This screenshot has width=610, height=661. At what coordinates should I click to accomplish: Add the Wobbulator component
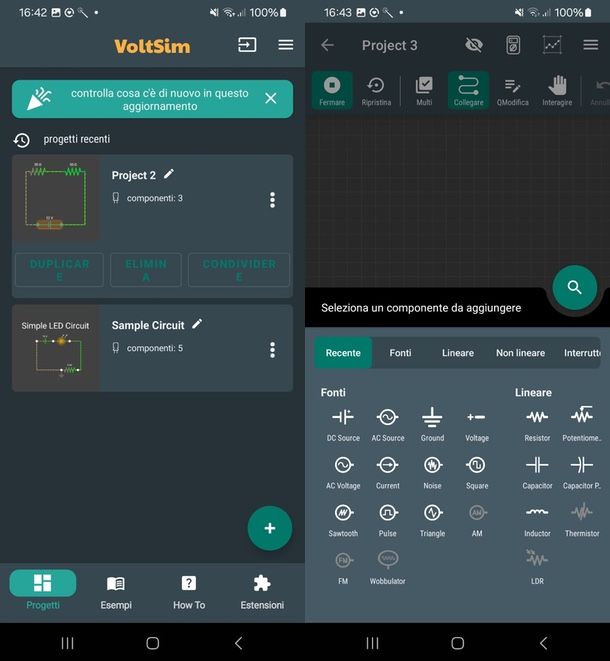(387, 567)
